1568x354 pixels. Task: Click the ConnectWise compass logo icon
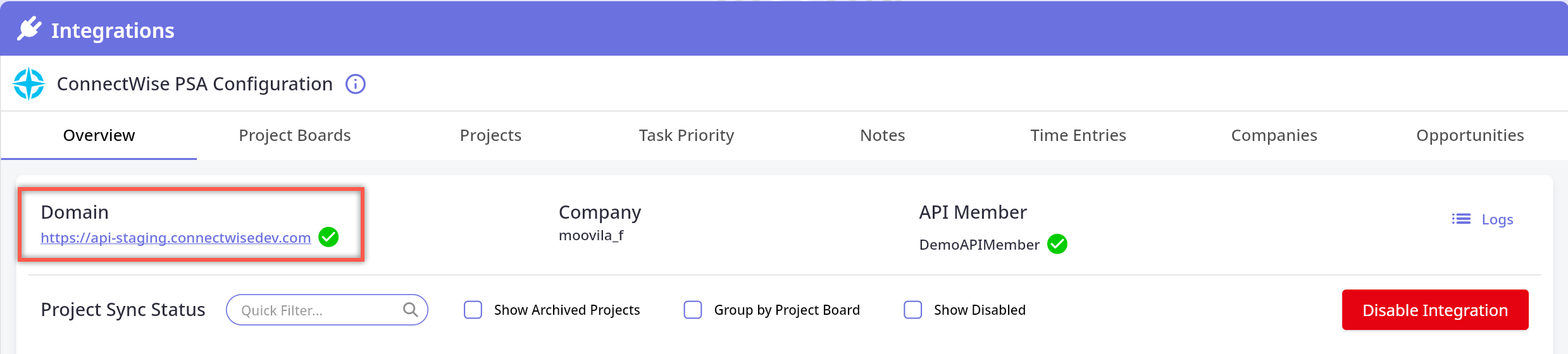coord(29,84)
